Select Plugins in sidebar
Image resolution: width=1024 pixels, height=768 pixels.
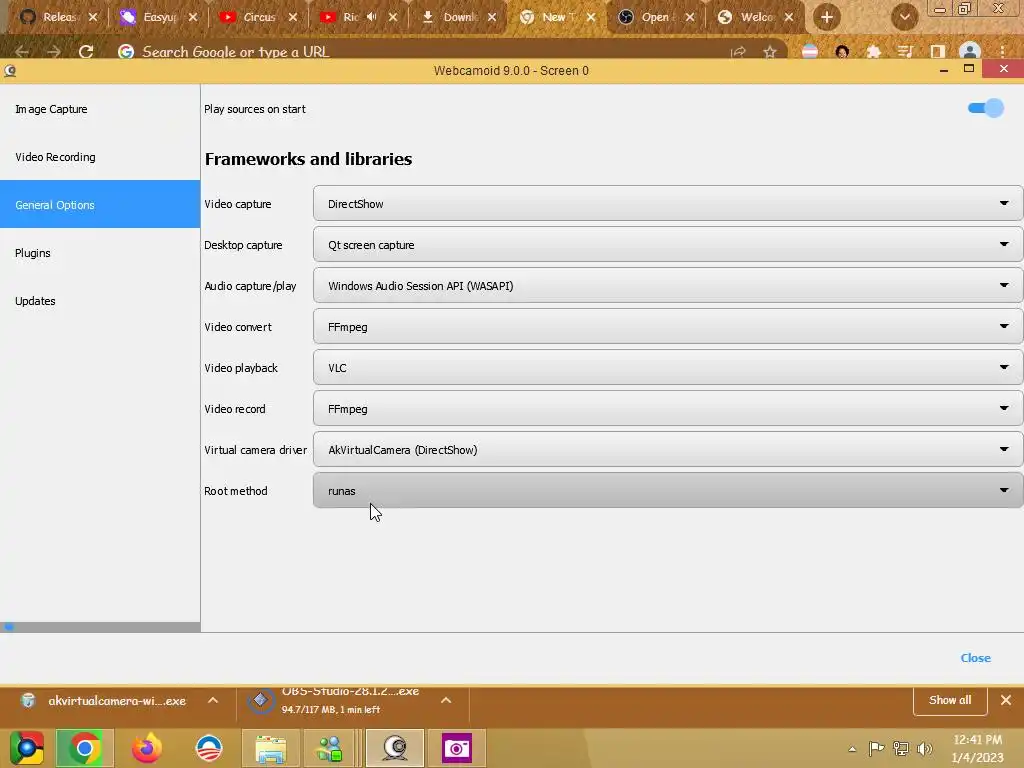(100, 253)
